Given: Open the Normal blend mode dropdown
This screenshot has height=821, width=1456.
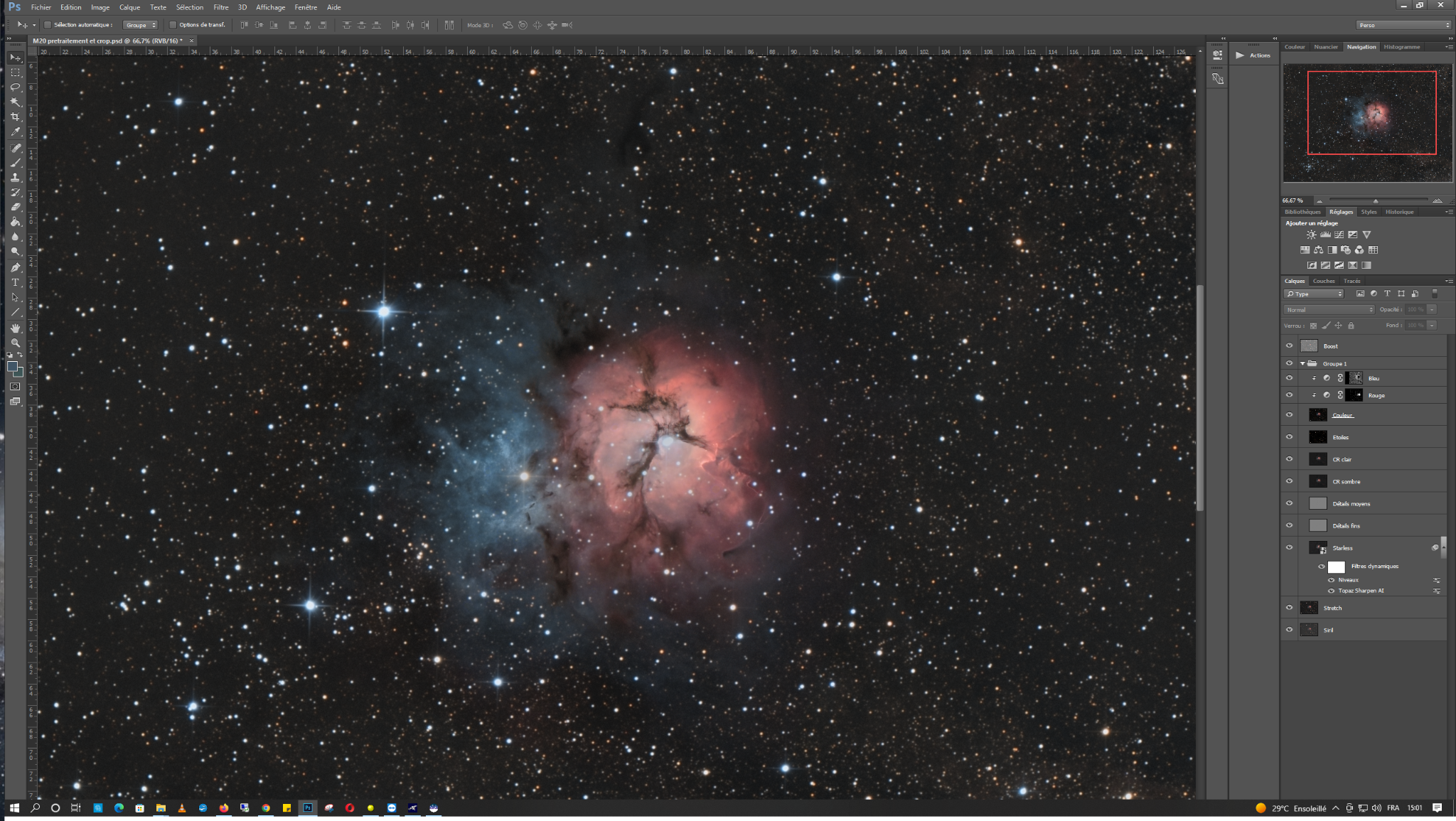Looking at the screenshot, I should point(1329,310).
